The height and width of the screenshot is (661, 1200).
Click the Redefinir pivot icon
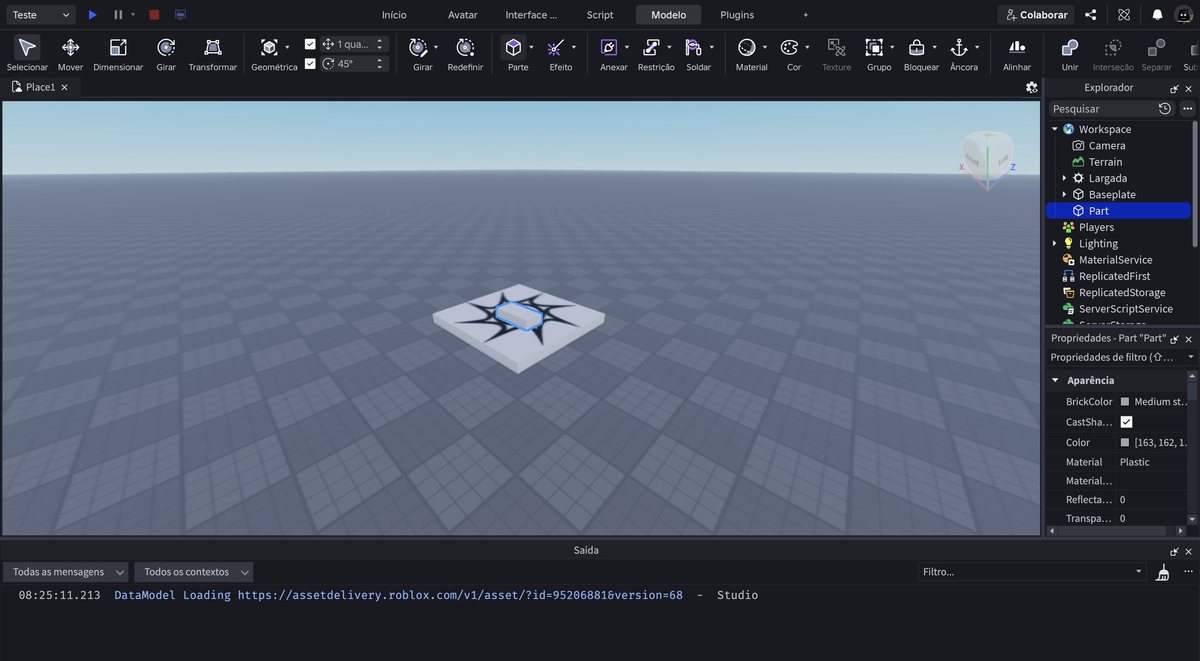(x=465, y=47)
